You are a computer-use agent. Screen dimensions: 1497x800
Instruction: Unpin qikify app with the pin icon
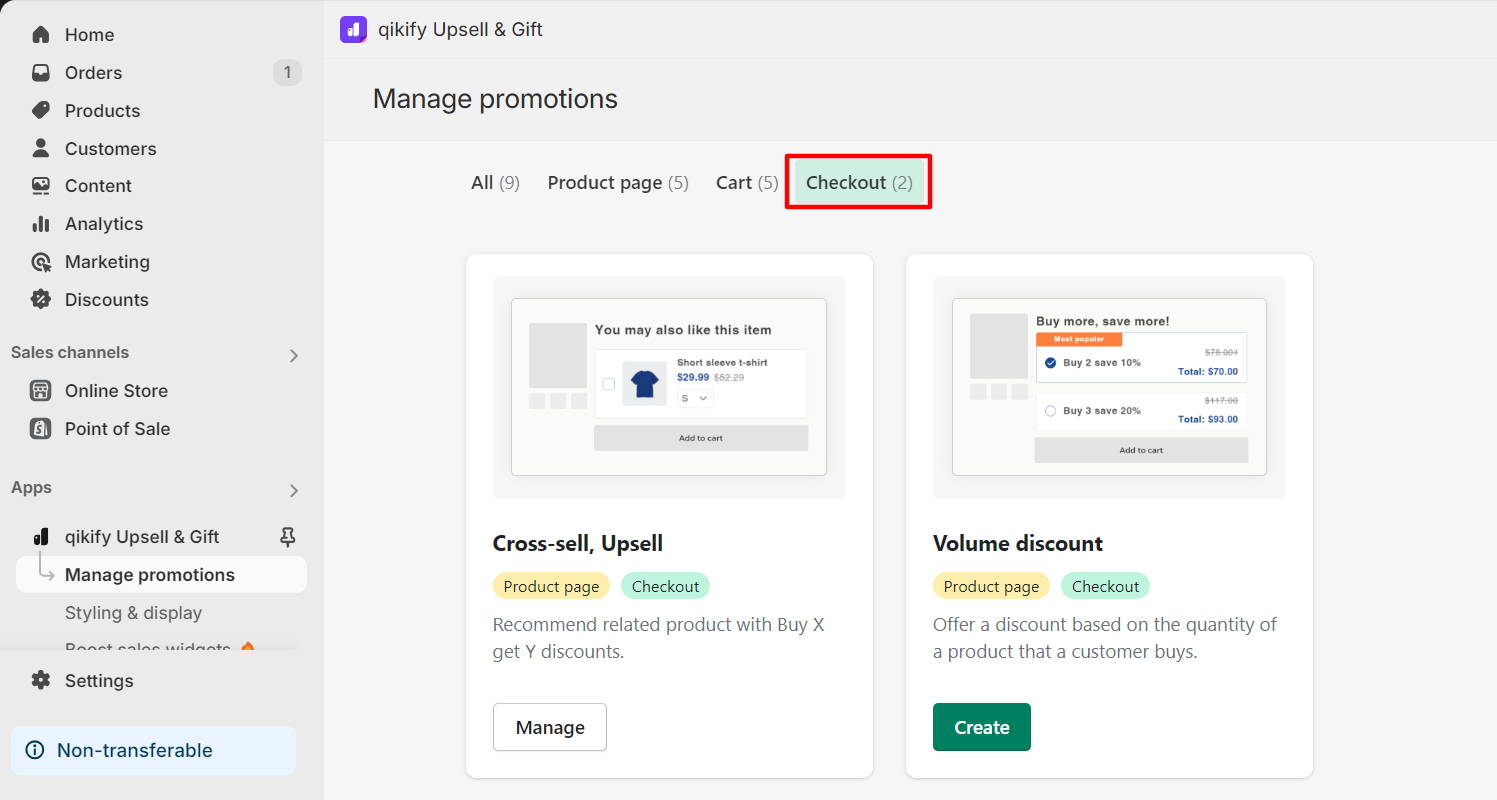(x=287, y=537)
